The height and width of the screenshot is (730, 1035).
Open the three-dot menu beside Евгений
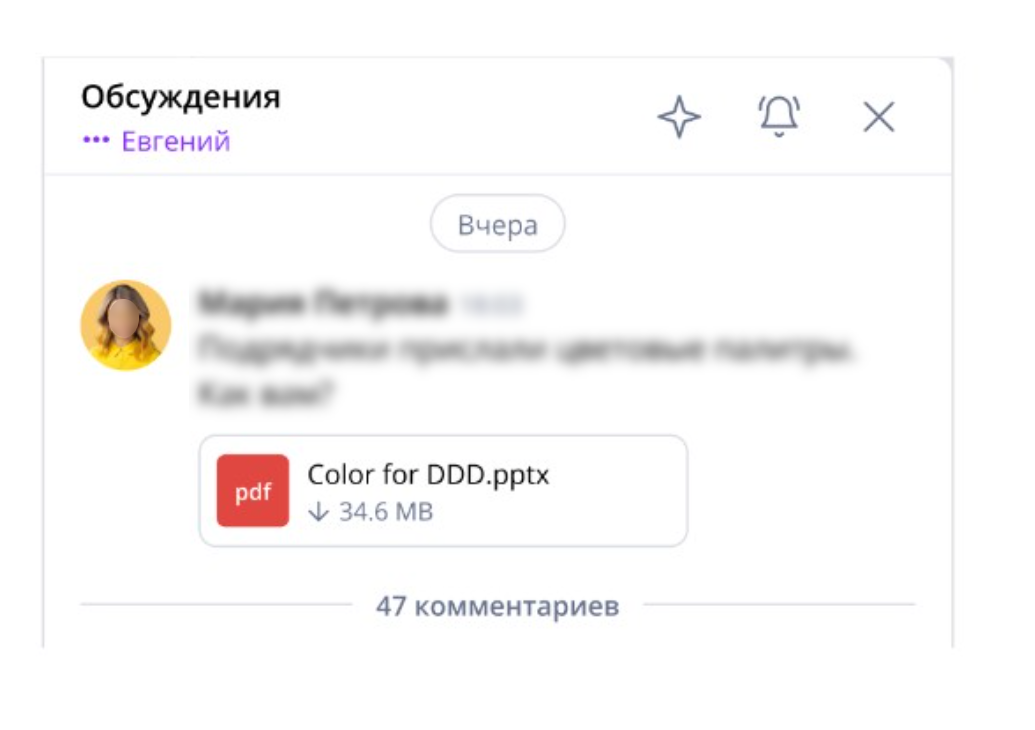click(96, 142)
